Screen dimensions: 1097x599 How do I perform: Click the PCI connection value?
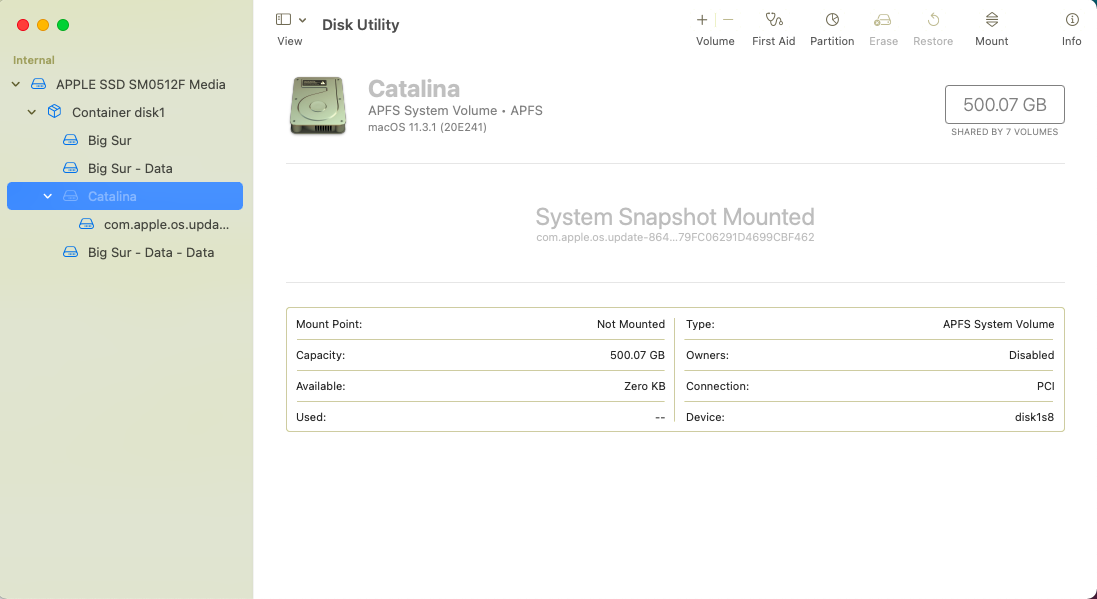point(1045,386)
